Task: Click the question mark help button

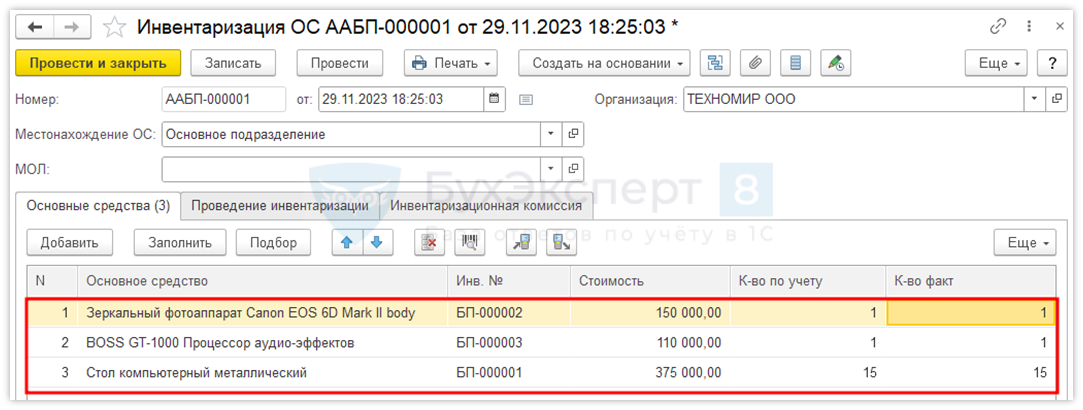Action: (1052, 63)
